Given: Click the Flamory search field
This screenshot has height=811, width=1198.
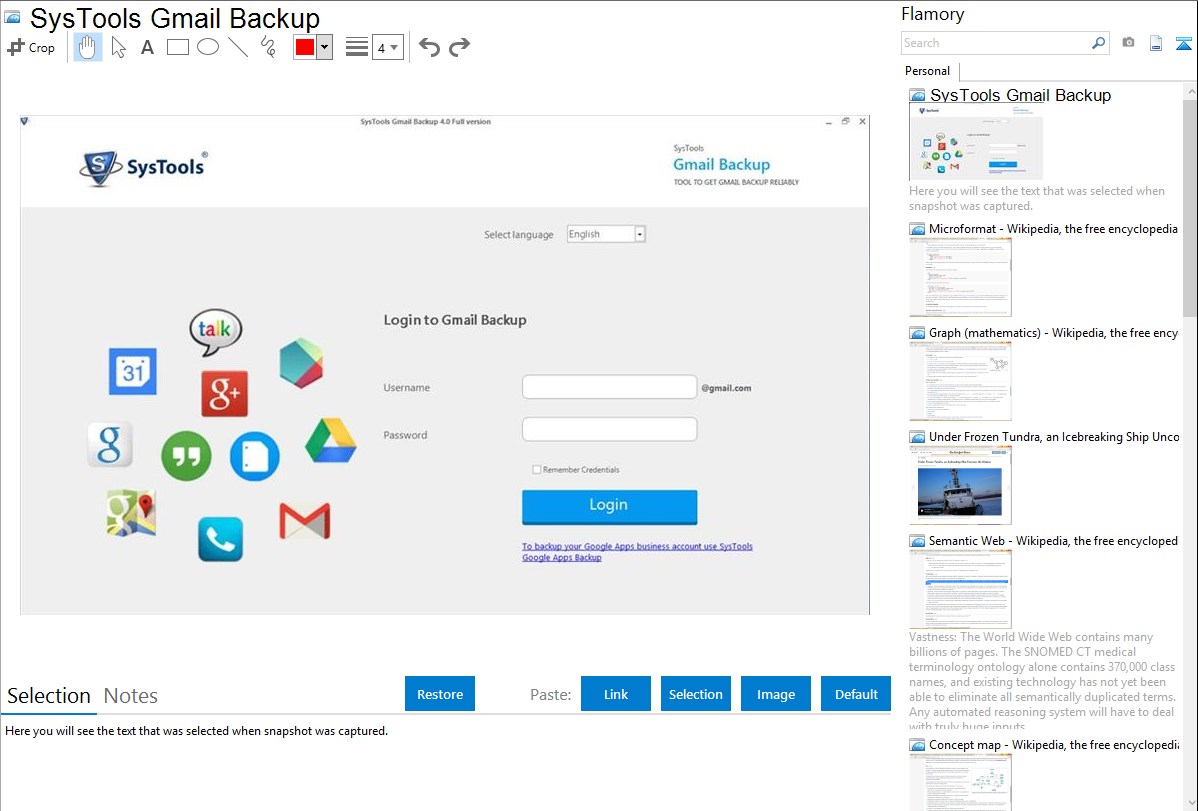Looking at the screenshot, I should click(996, 43).
